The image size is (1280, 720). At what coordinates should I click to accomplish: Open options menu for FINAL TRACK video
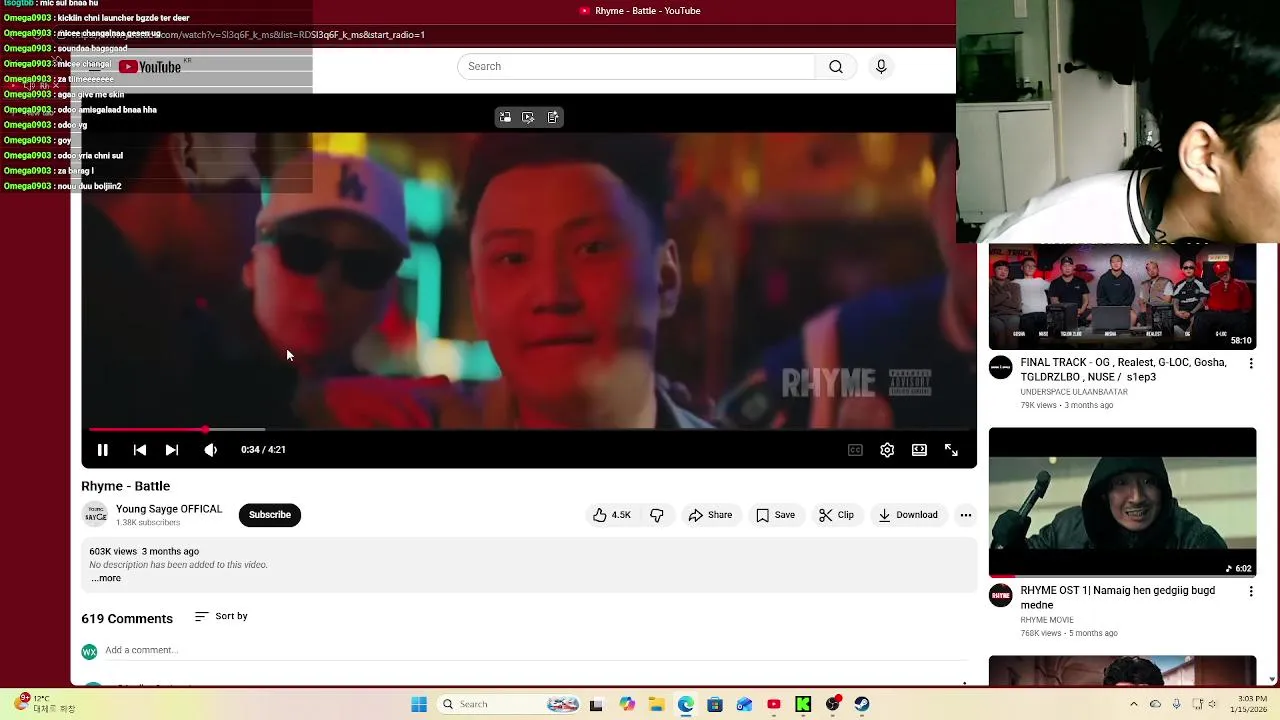coord(1250,364)
